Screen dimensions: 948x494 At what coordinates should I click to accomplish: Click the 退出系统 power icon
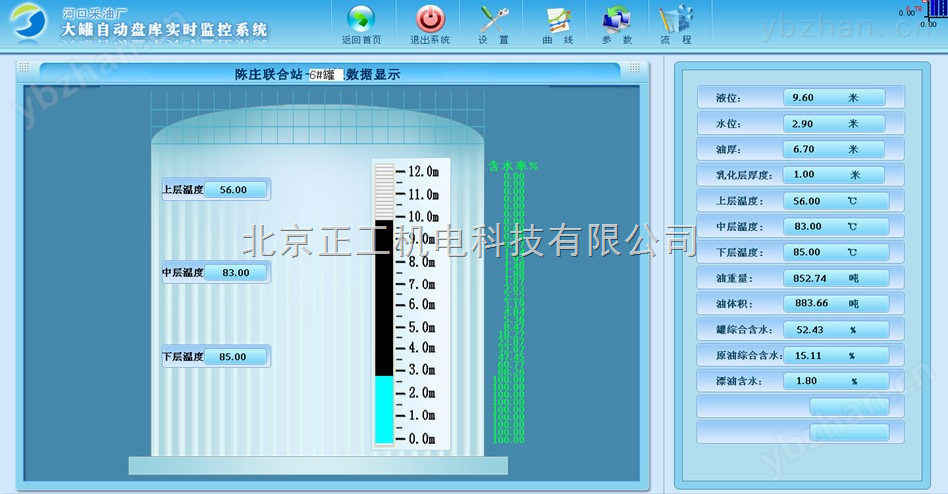click(430, 19)
